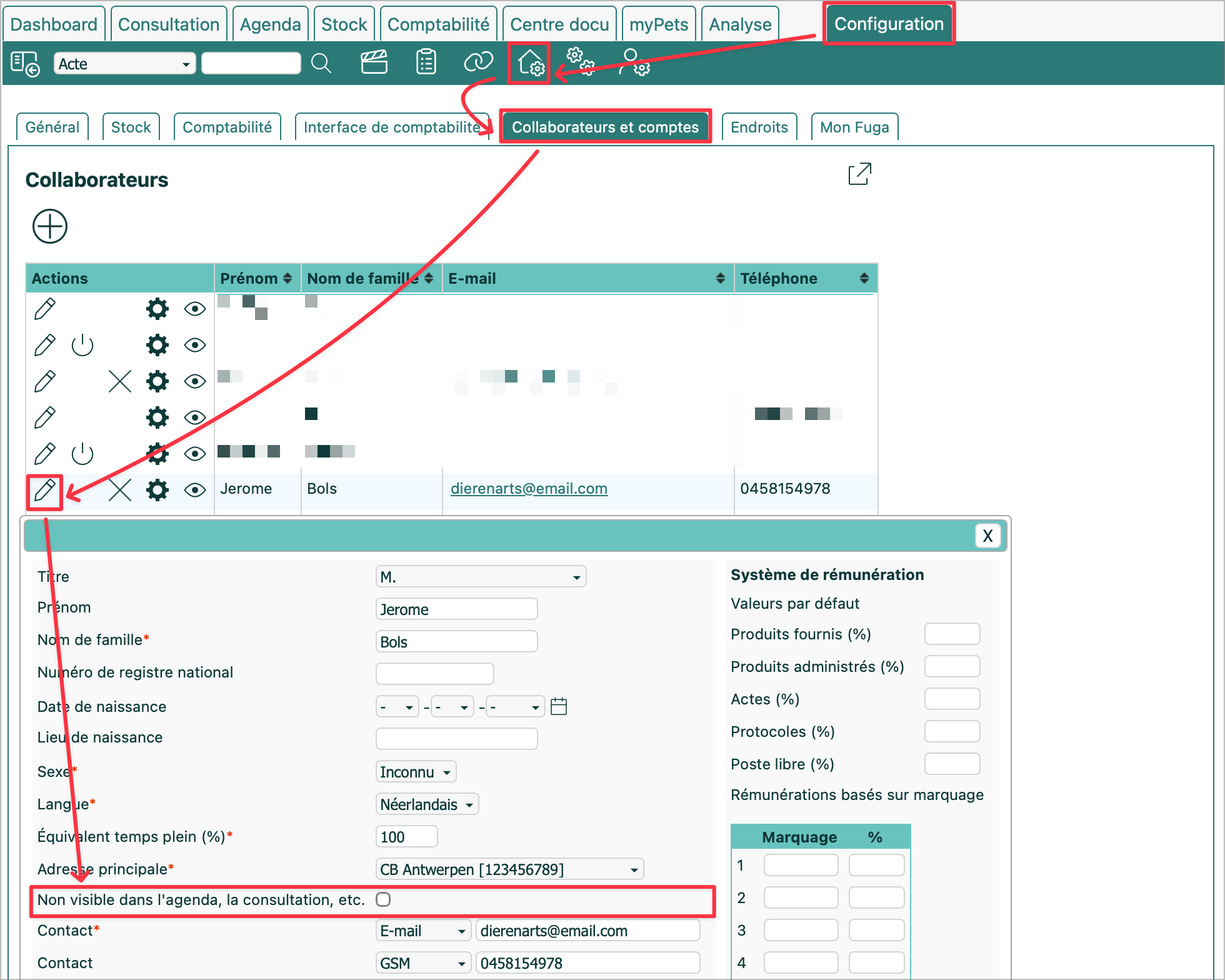Click the dierenarts@email.com link

point(529,489)
